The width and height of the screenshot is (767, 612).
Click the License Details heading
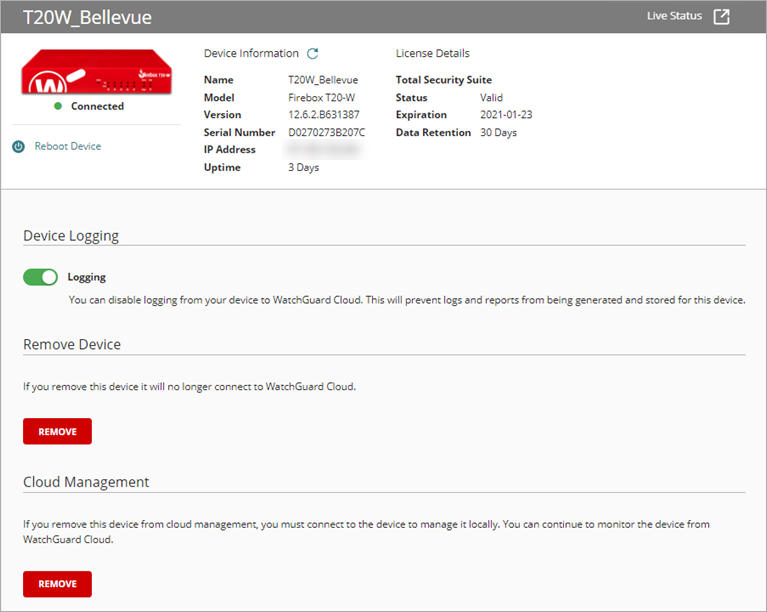(x=432, y=53)
